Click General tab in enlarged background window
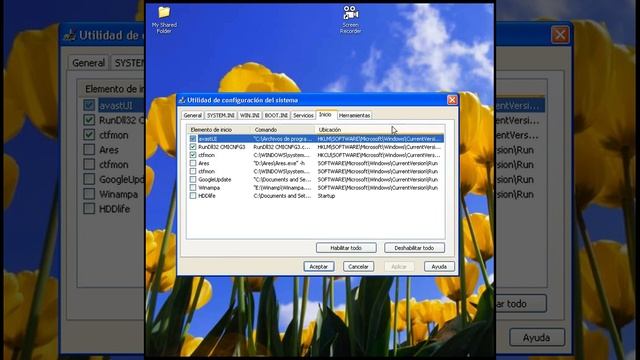The image size is (640, 360). point(88,63)
